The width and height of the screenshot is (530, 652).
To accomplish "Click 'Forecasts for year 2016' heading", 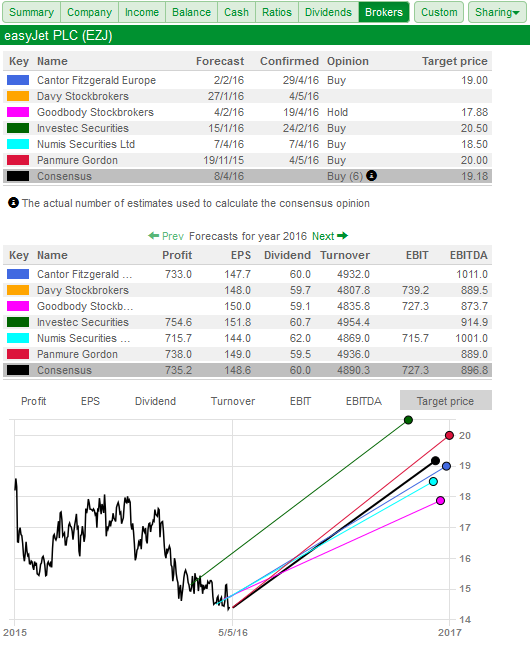I will (248, 236).
